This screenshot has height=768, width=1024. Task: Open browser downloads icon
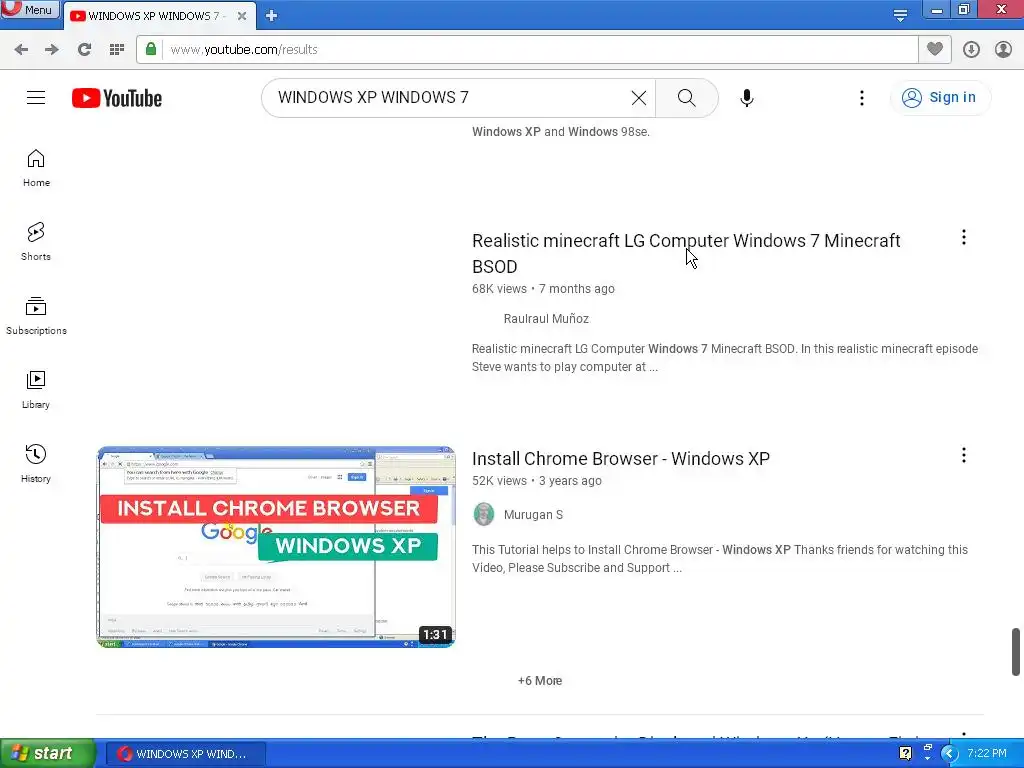[971, 50]
